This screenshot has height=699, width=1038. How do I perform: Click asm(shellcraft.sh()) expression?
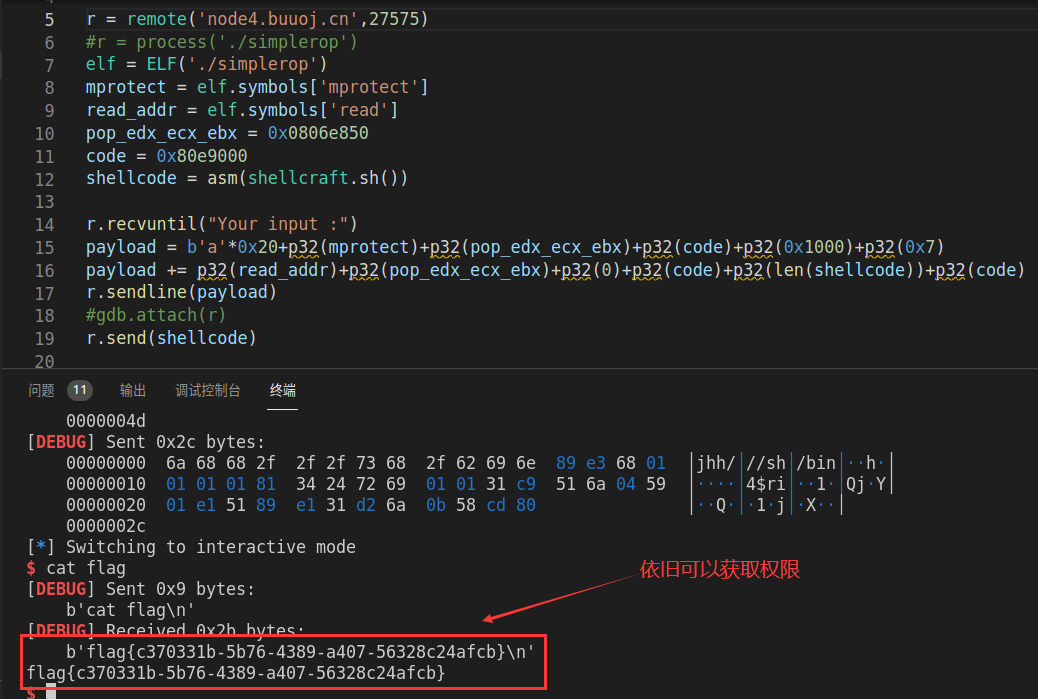[307, 178]
